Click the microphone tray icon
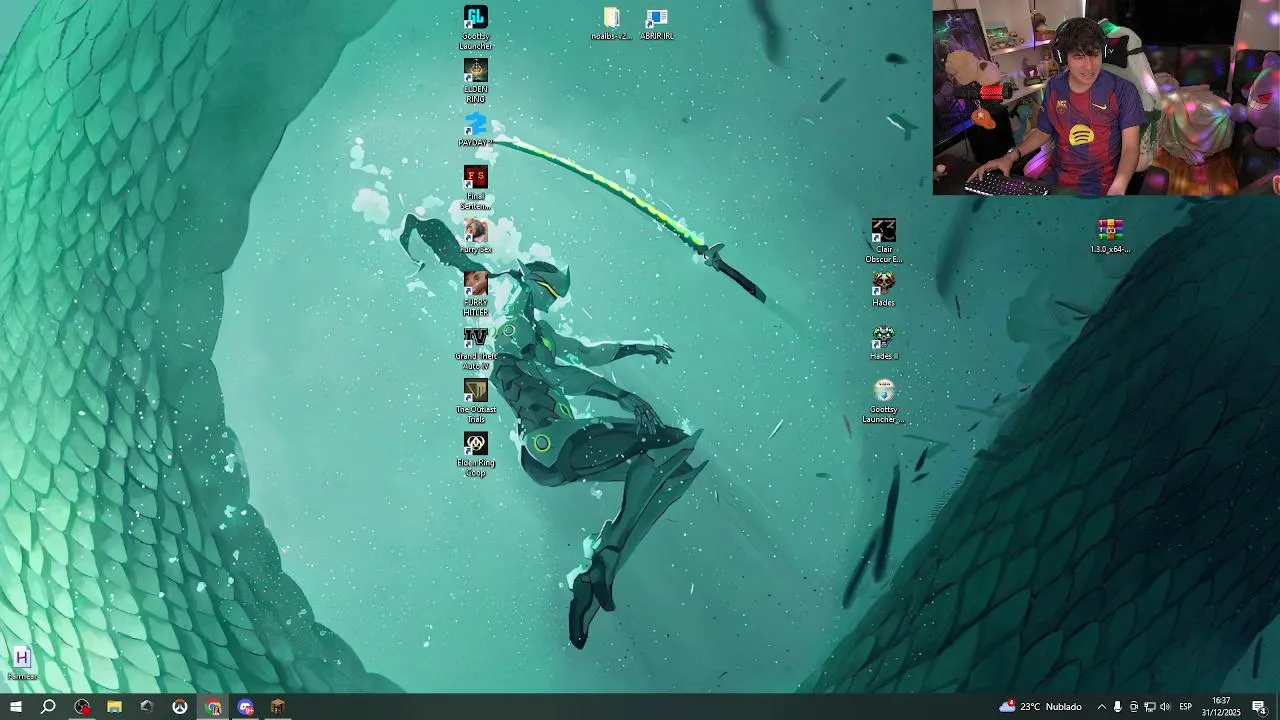The width and height of the screenshot is (1280, 720). pyautogui.click(x=1118, y=707)
